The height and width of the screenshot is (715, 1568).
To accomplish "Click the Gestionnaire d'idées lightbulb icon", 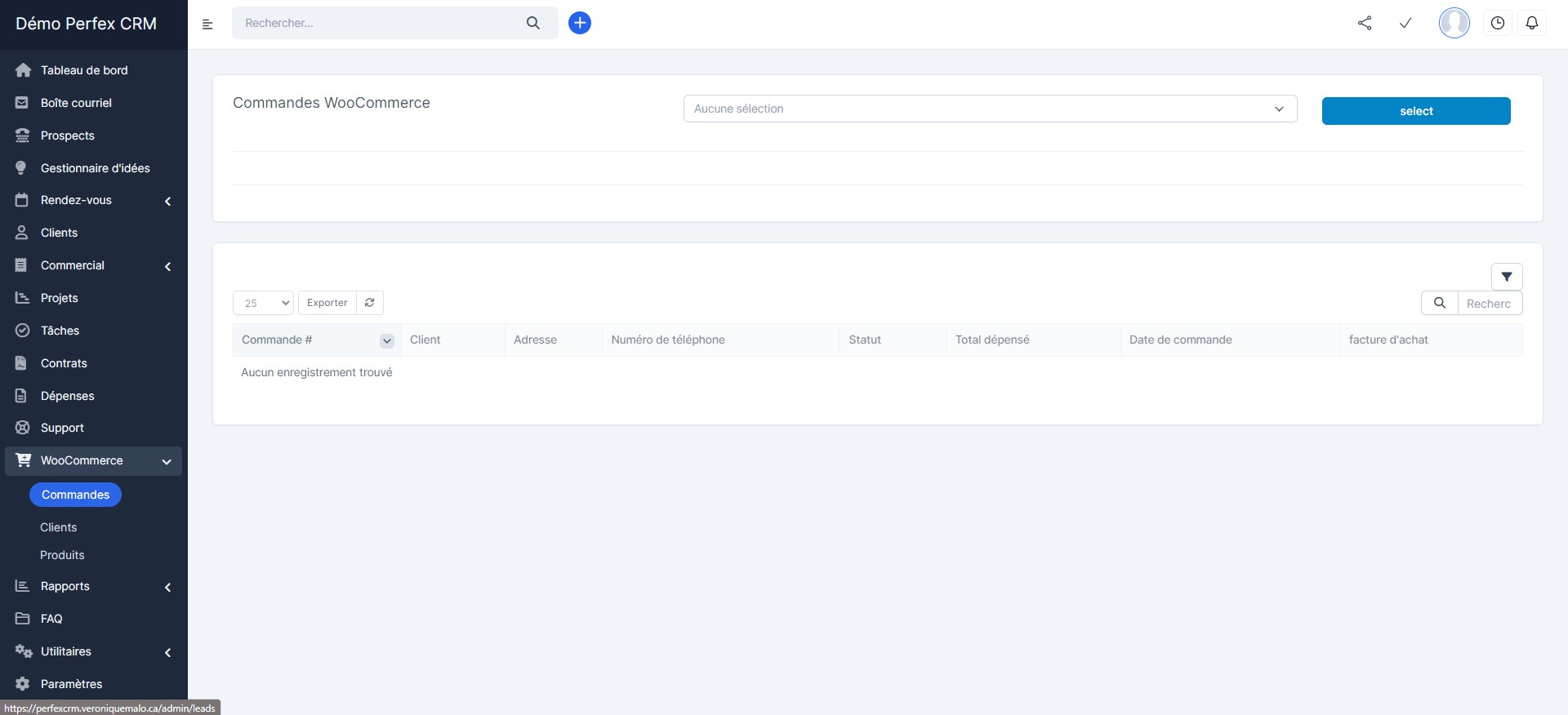I will (x=21, y=168).
